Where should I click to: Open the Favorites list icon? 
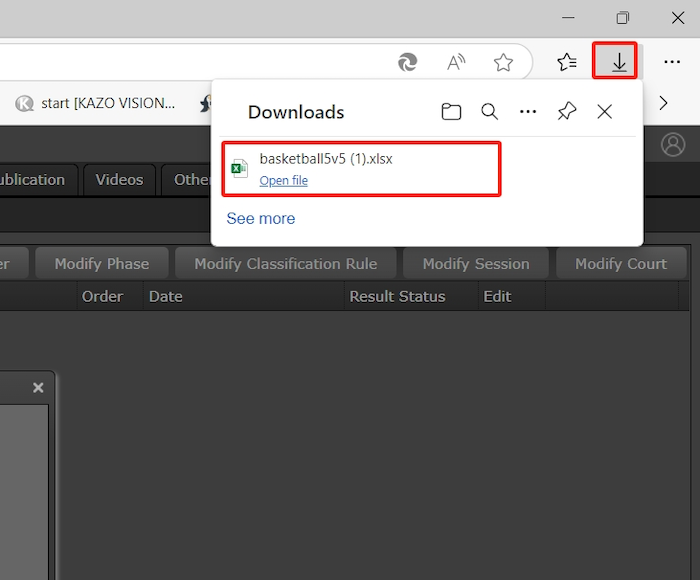(x=567, y=62)
